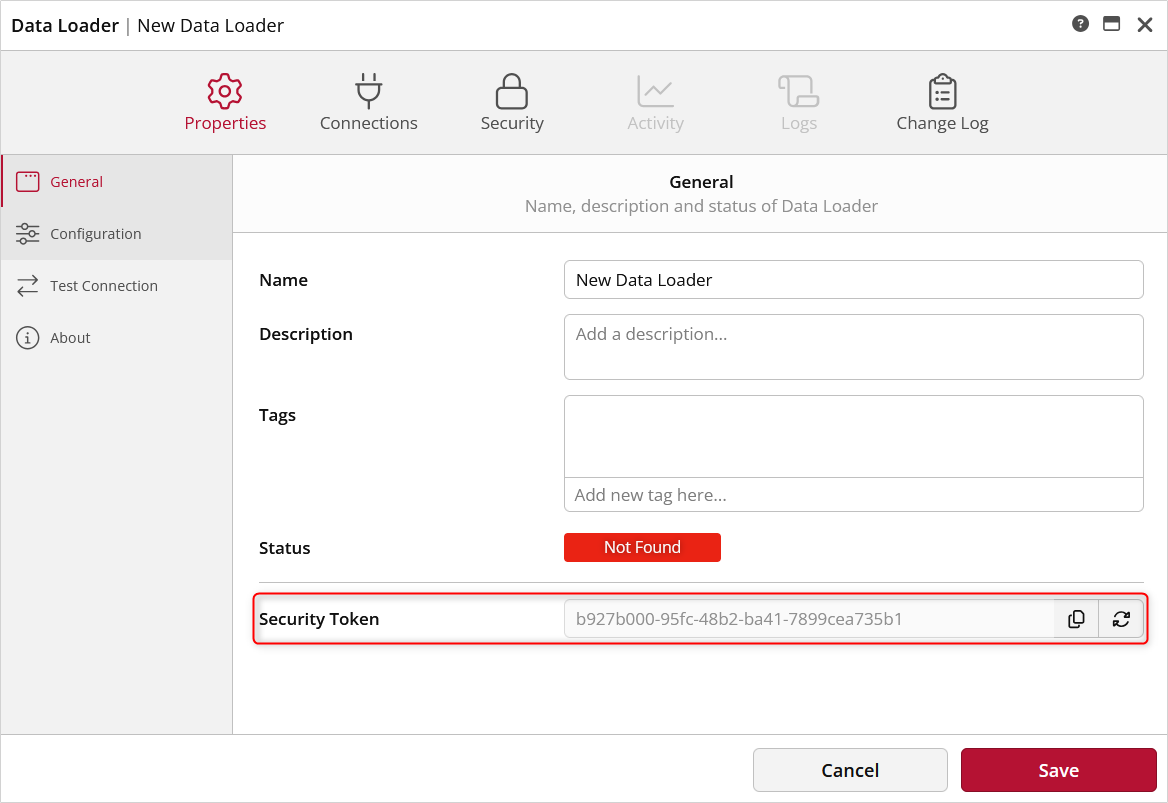This screenshot has height=803, width=1168.
Task: Click the Logs scroll icon
Action: [799, 92]
